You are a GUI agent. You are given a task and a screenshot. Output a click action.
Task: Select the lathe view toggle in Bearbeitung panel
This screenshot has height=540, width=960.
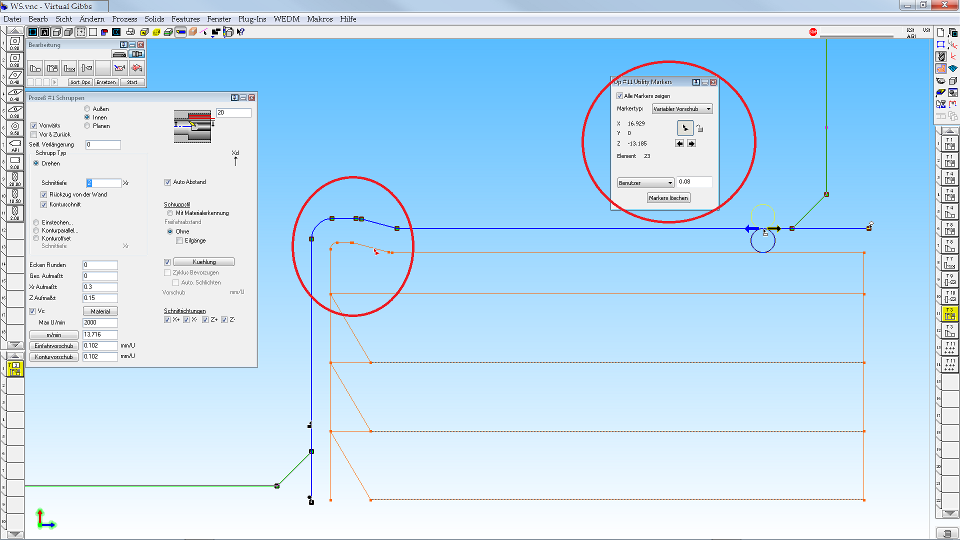137,54
